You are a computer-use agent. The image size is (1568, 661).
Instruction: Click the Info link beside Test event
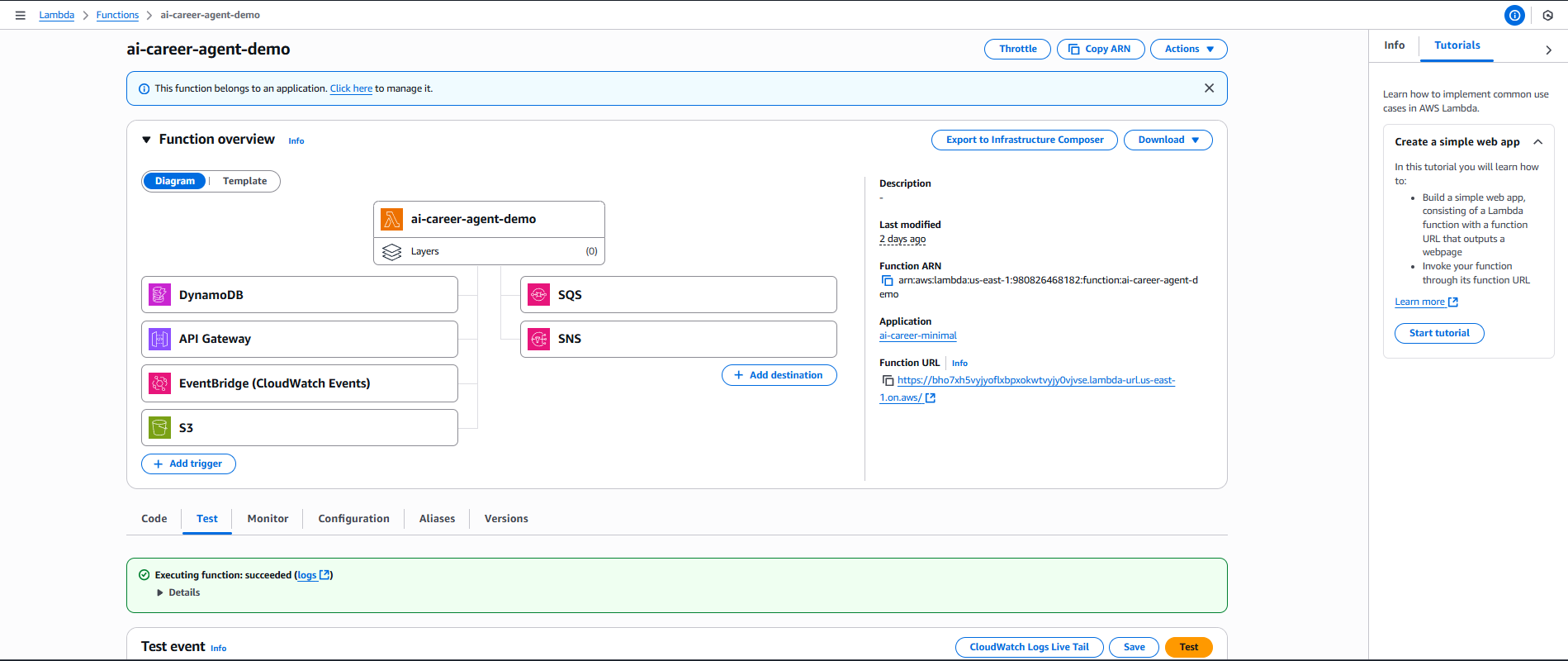click(x=218, y=649)
